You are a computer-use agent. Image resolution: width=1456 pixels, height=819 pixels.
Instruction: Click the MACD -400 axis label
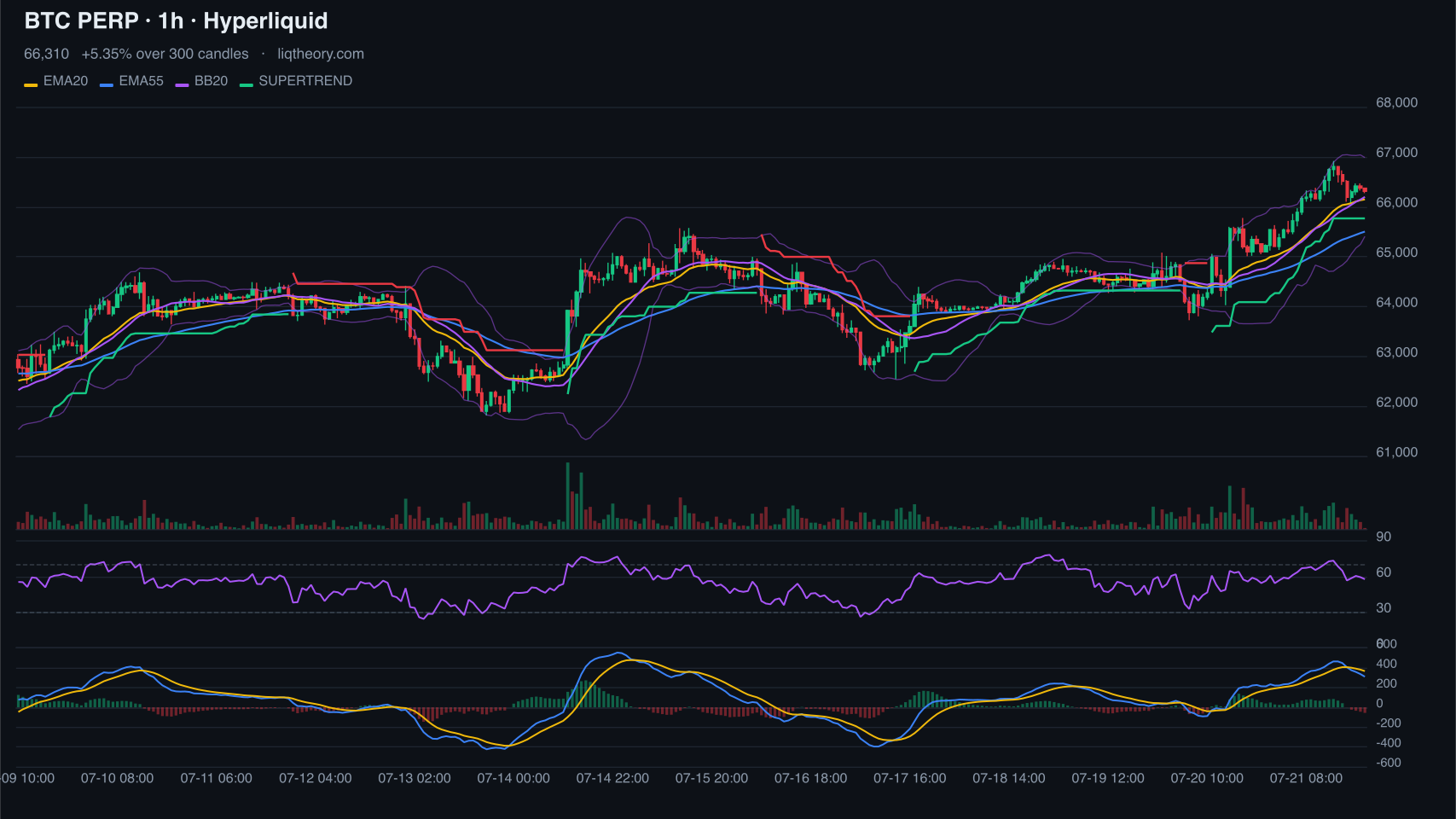pyautogui.click(x=1389, y=743)
